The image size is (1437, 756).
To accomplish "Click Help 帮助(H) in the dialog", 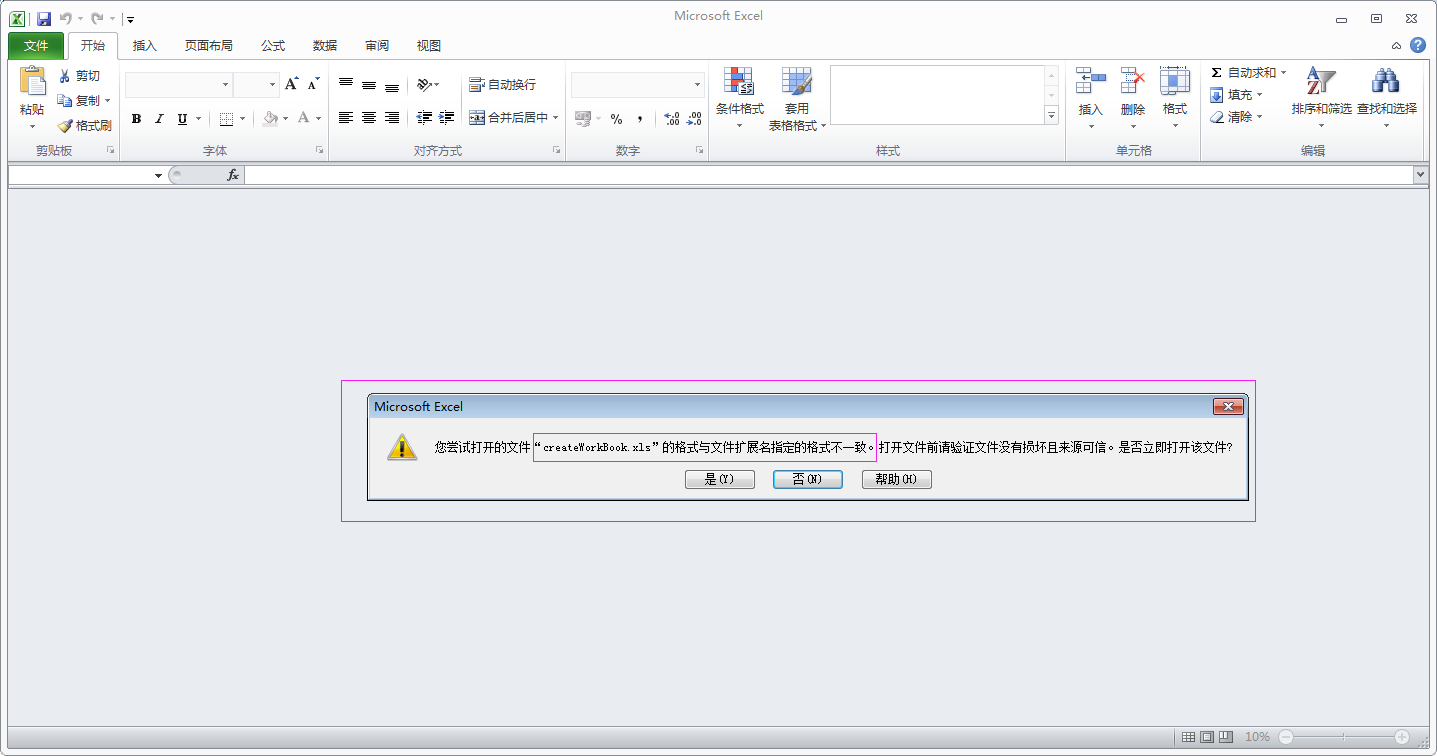I will pyautogui.click(x=897, y=480).
